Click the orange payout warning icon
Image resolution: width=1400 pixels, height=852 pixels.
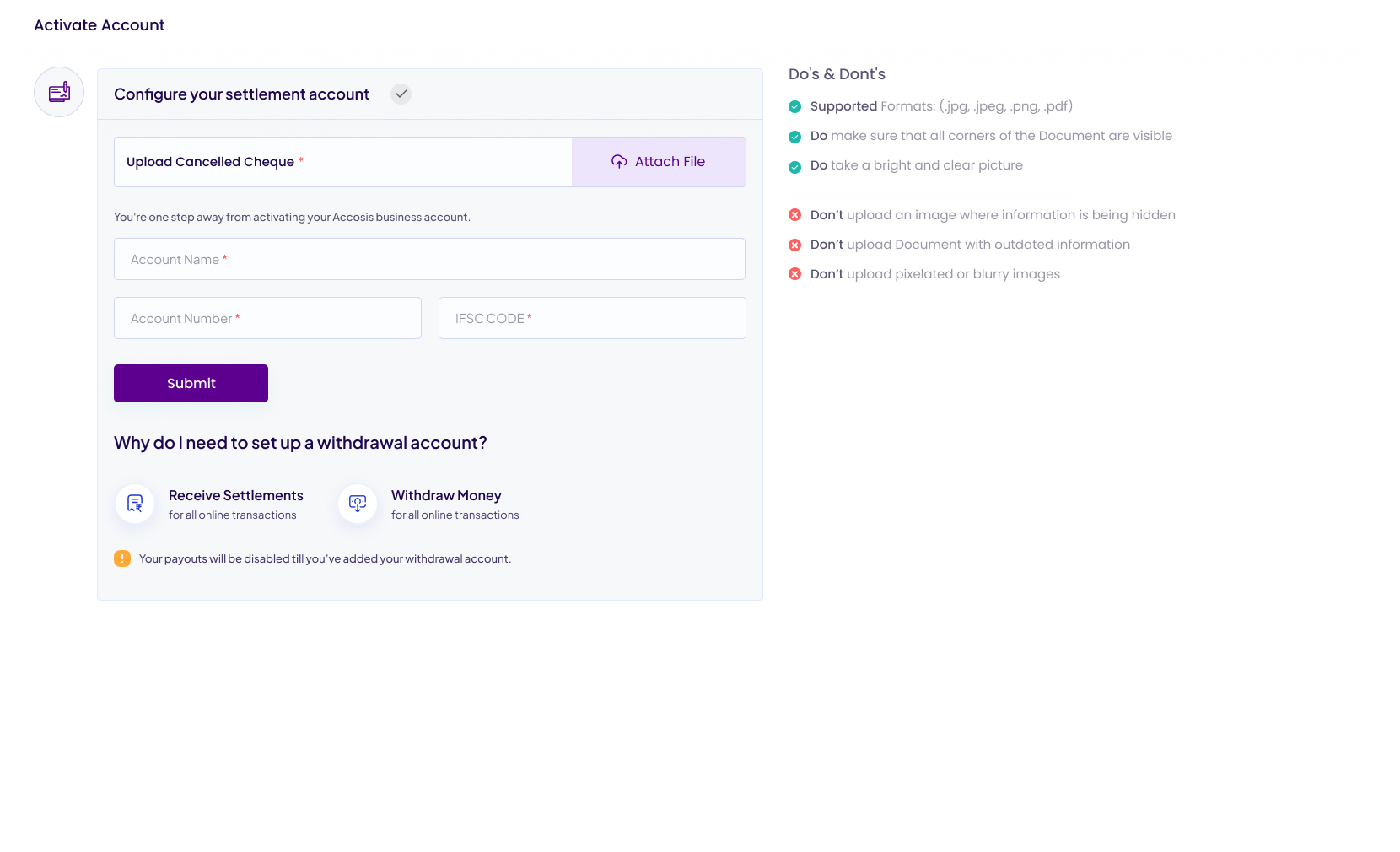122,558
